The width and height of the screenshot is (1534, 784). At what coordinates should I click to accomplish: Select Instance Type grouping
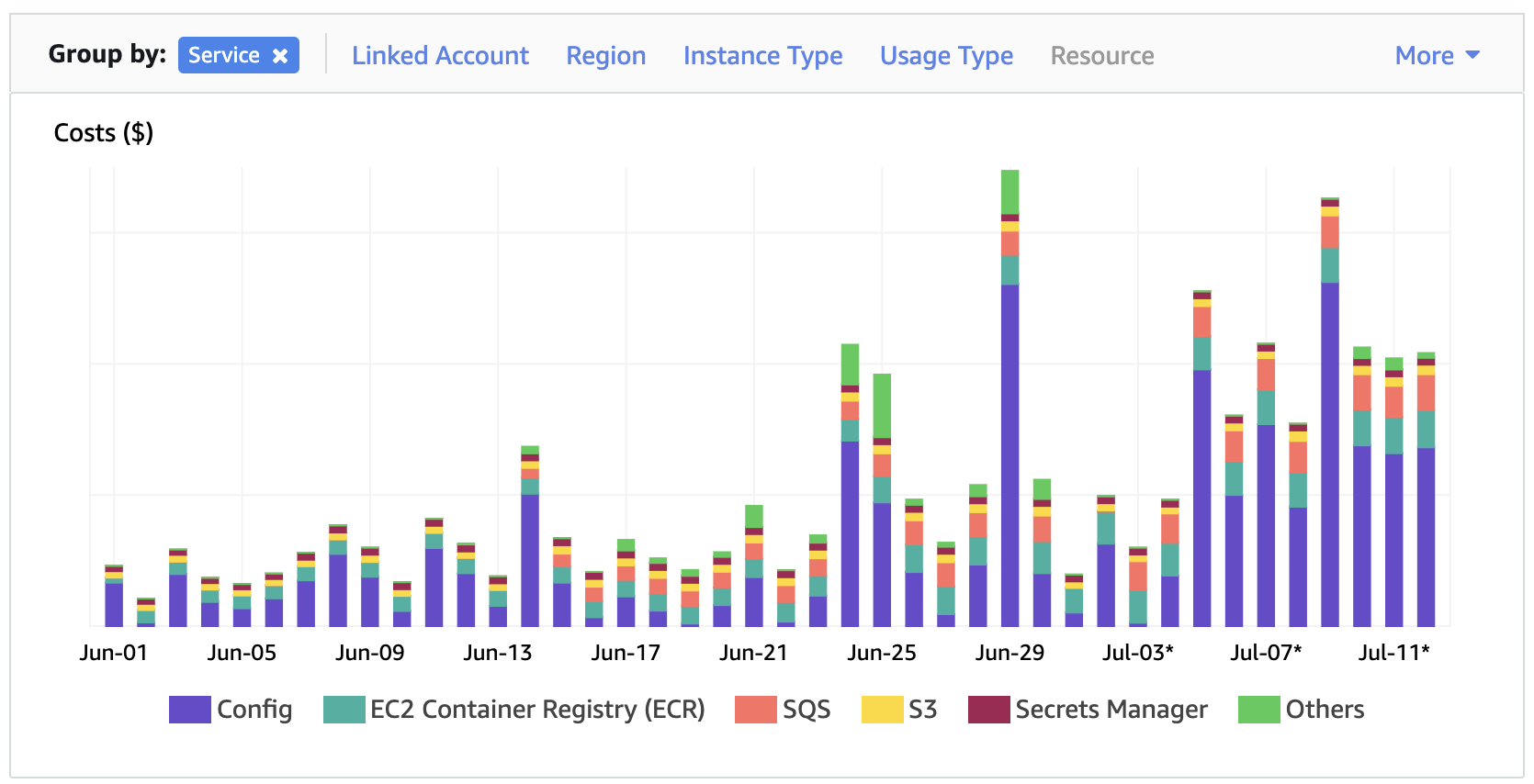click(x=762, y=56)
